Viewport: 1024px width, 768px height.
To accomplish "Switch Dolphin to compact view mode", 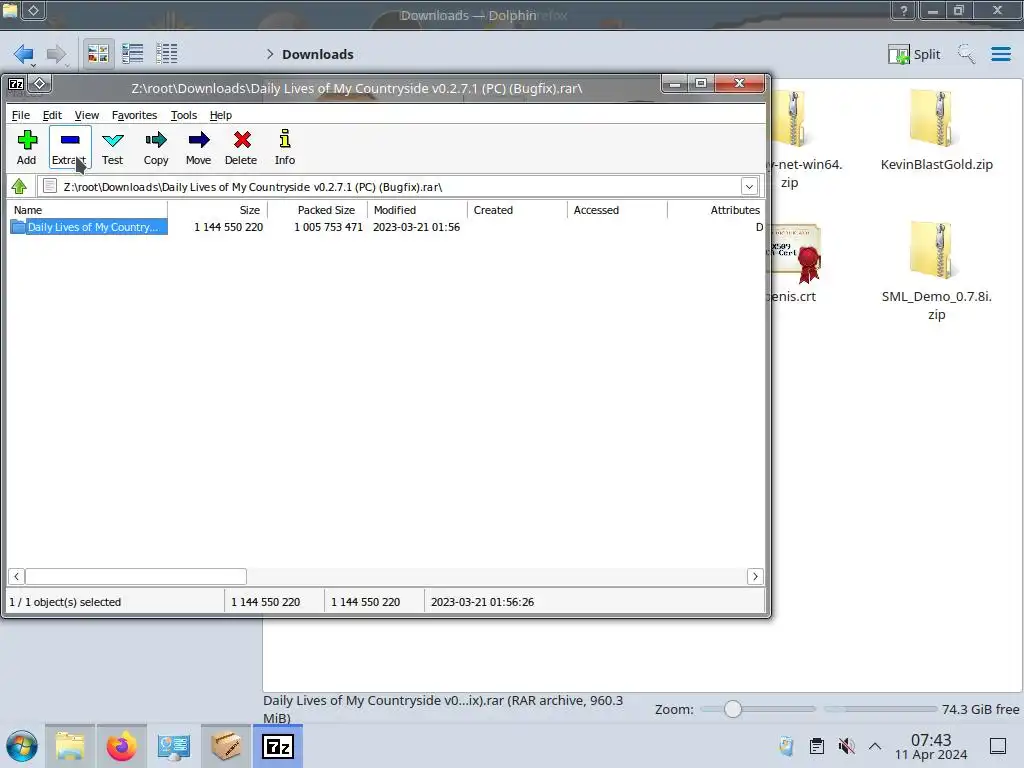I will coord(133,54).
